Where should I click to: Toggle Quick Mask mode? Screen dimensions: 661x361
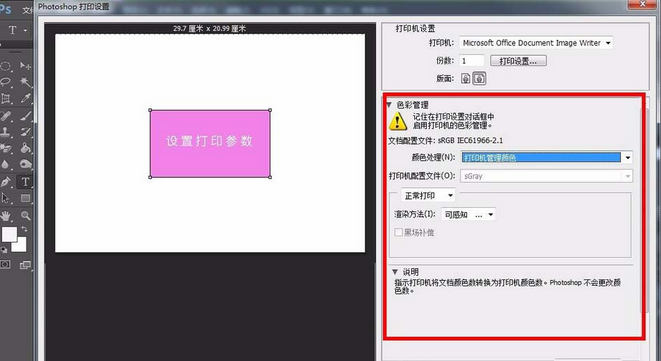click(5, 265)
